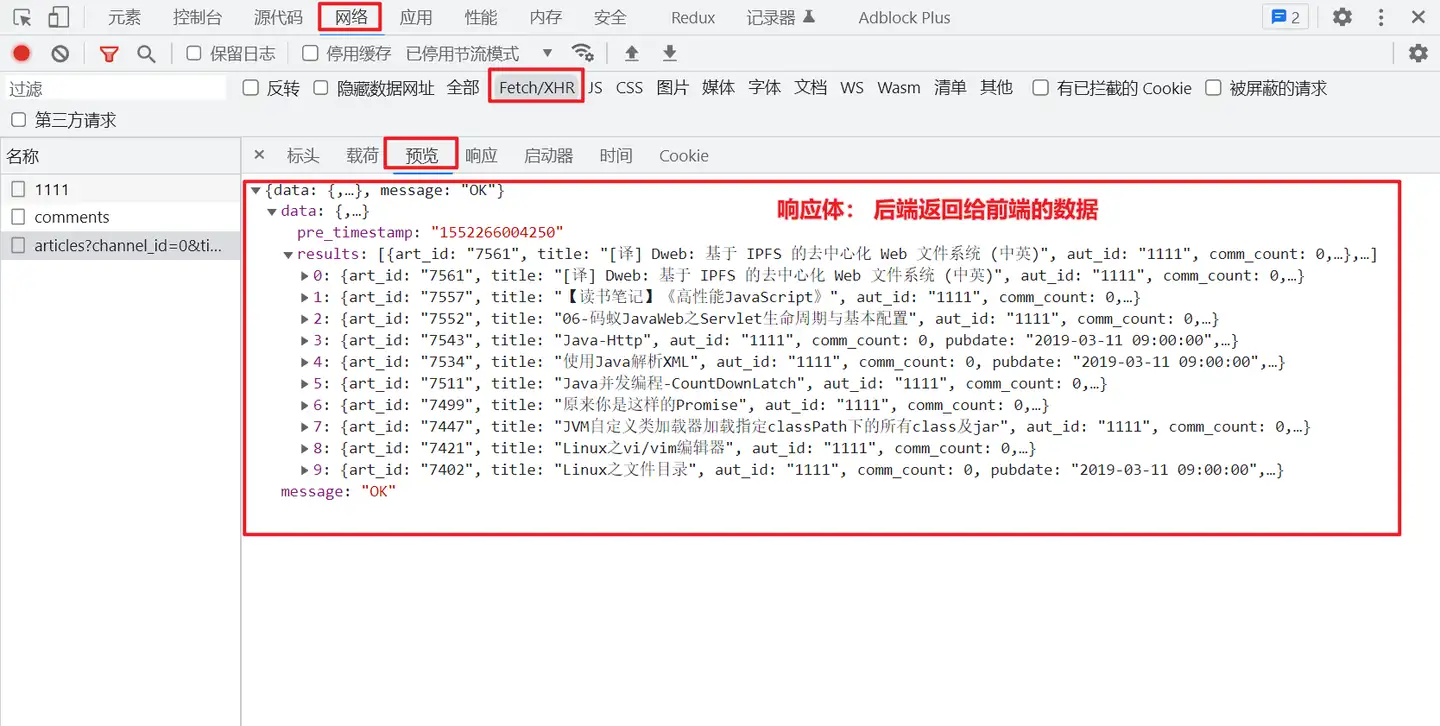Expand result item 0 with art_id 7561

coord(305,276)
